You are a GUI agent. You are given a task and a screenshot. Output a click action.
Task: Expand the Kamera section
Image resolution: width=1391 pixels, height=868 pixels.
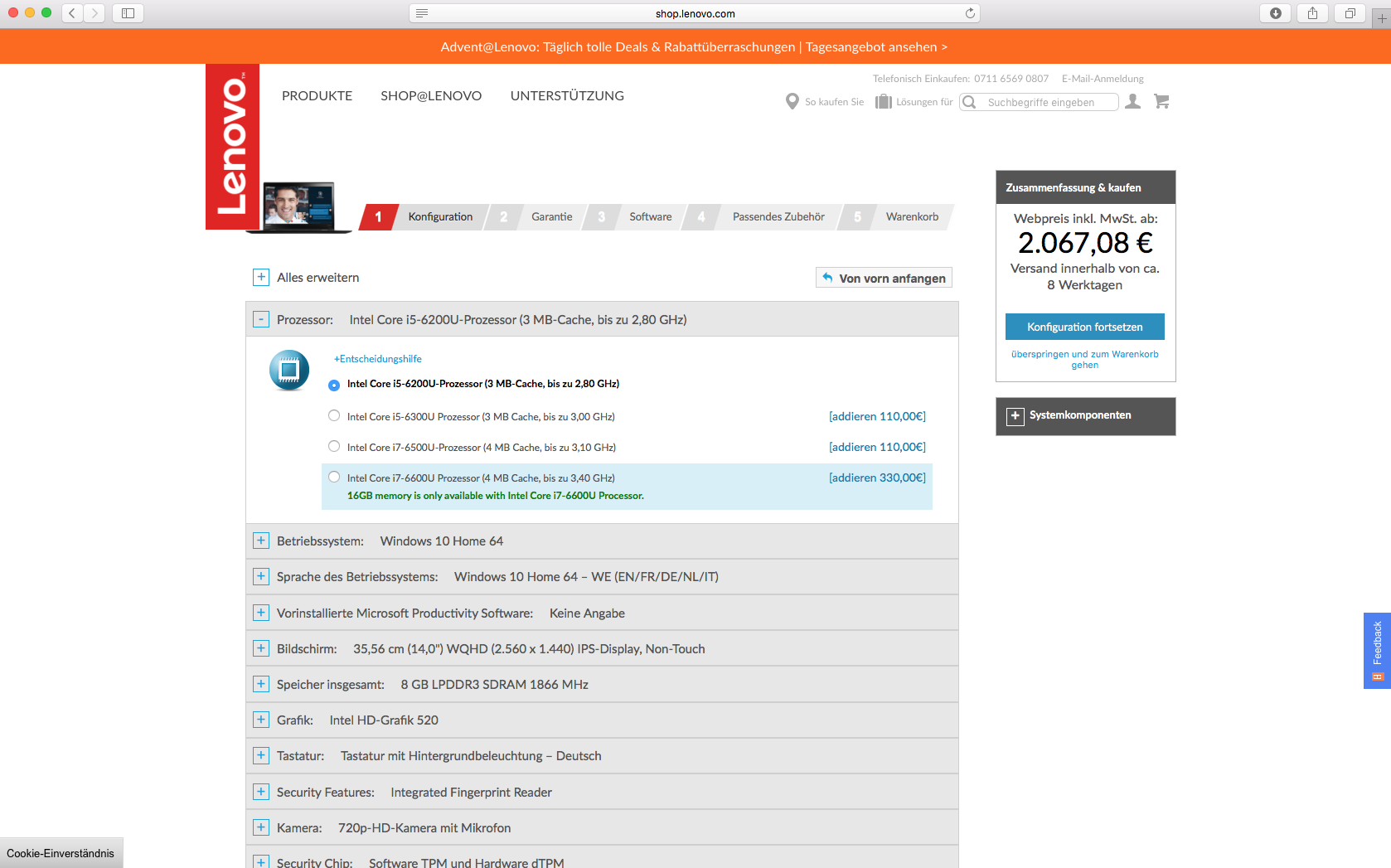click(261, 827)
